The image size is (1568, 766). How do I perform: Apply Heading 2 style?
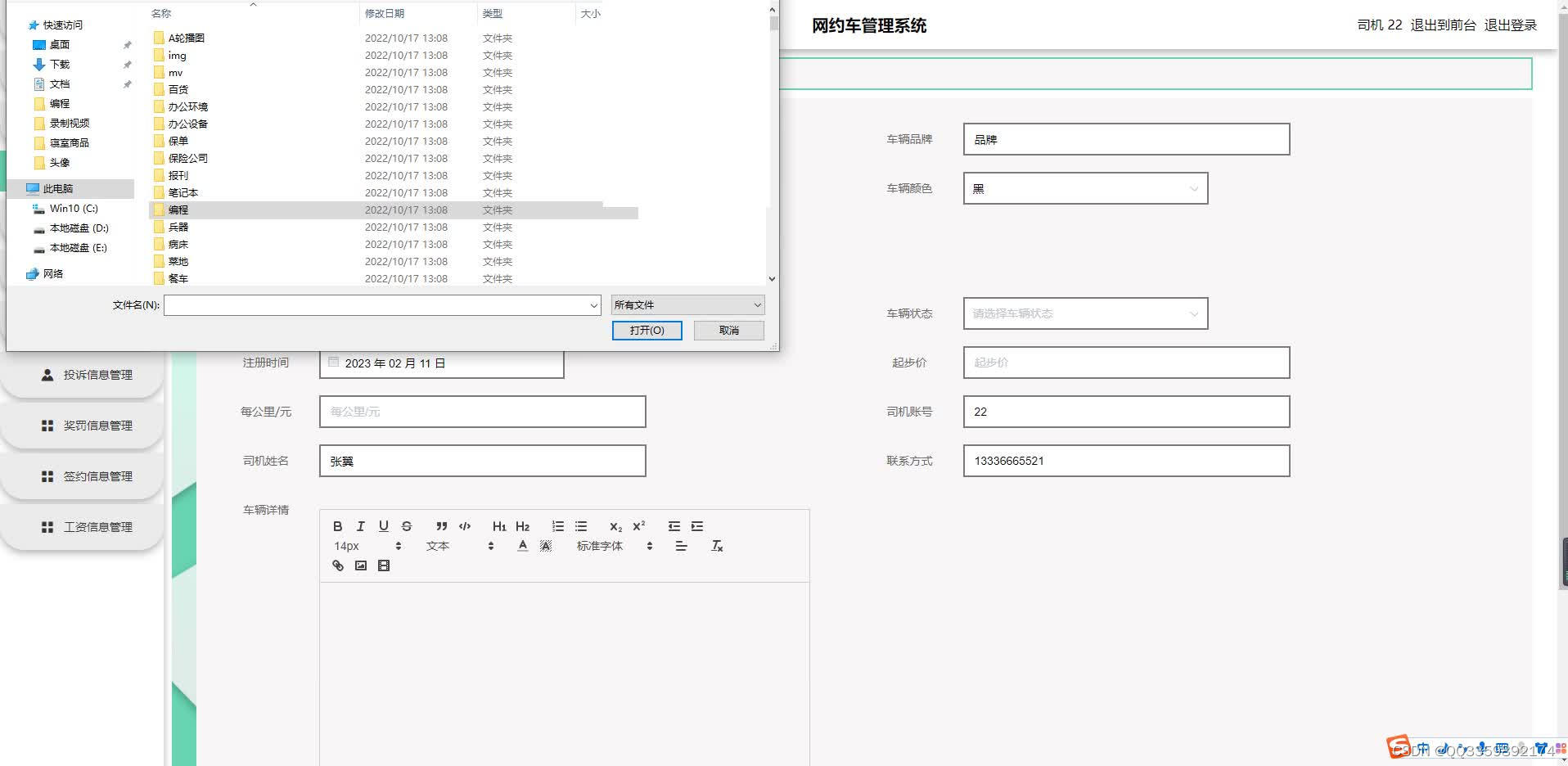523,526
